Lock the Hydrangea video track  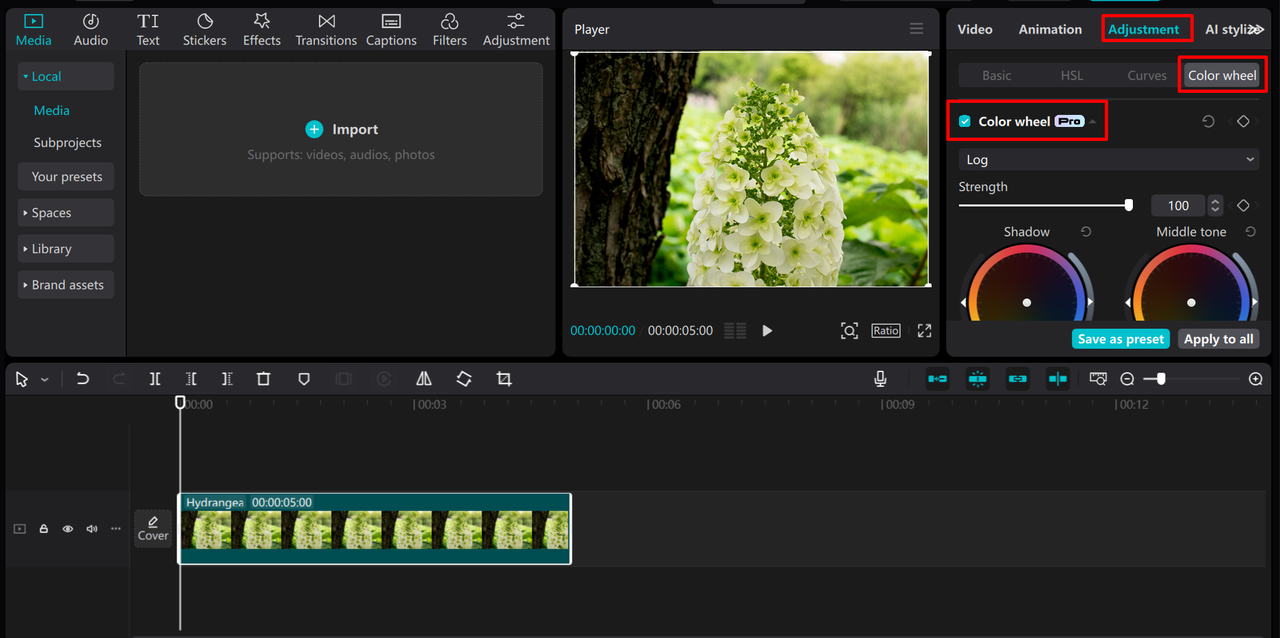pyautogui.click(x=44, y=529)
